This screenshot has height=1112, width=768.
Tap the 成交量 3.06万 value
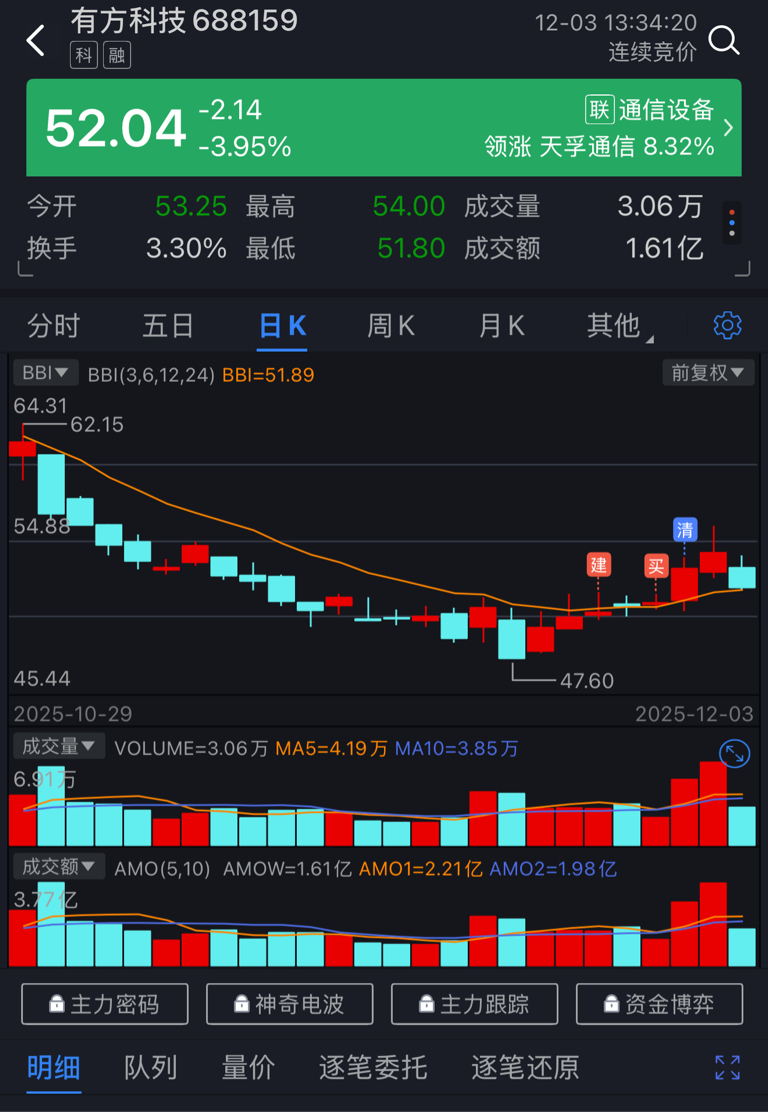[660, 207]
